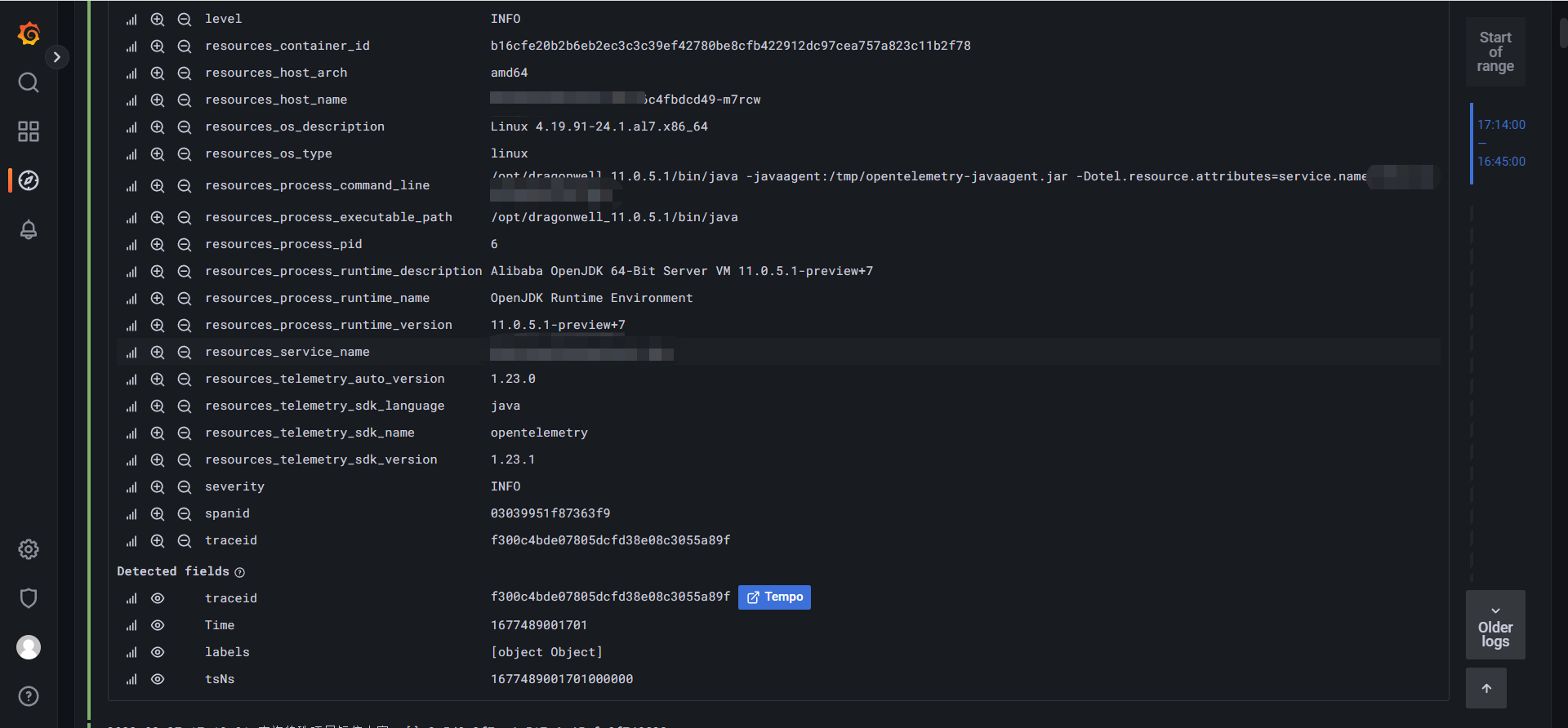Viewport: 1568px width, 728px height.
Task: Open the Explore compass icon
Action: 29,180
